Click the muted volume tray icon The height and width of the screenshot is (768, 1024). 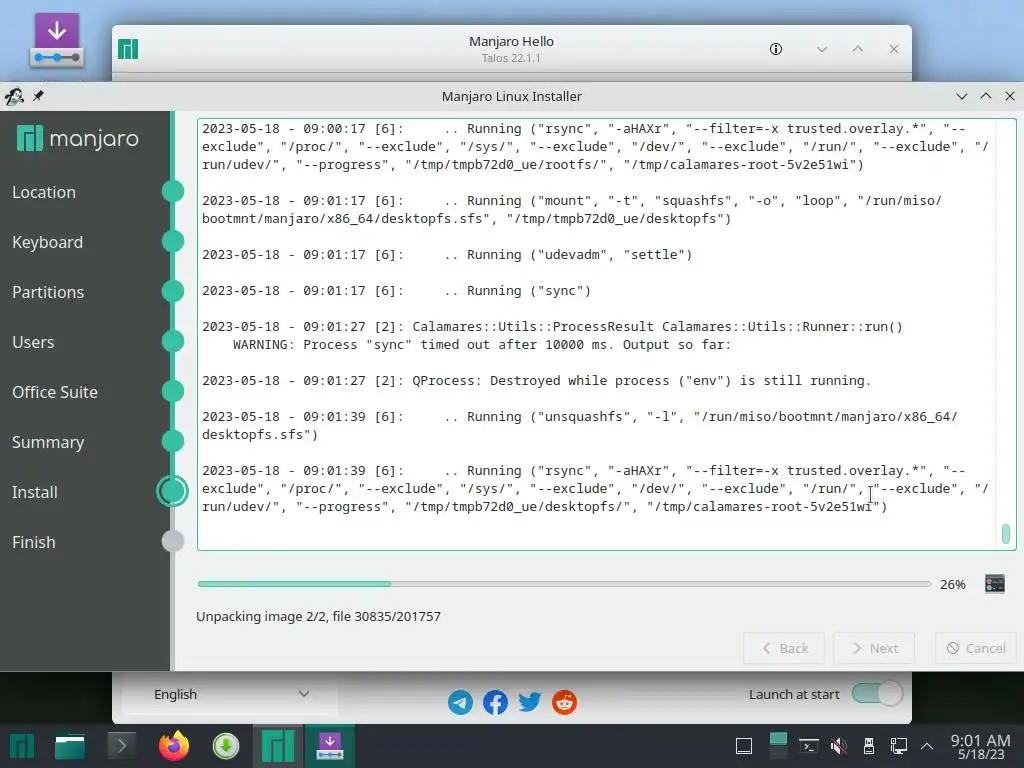pyautogui.click(x=839, y=746)
